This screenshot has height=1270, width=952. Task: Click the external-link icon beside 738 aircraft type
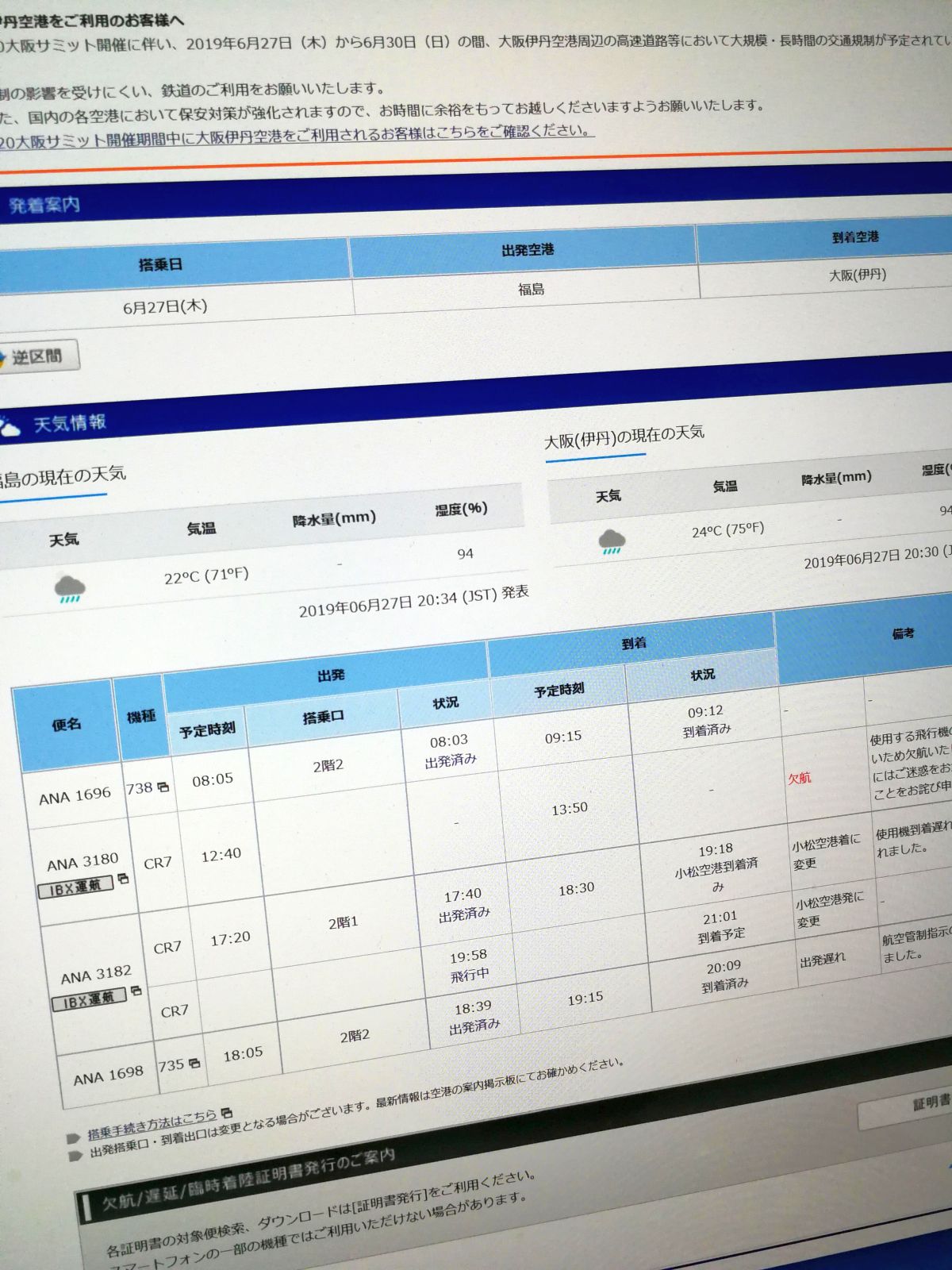pyautogui.click(x=163, y=787)
